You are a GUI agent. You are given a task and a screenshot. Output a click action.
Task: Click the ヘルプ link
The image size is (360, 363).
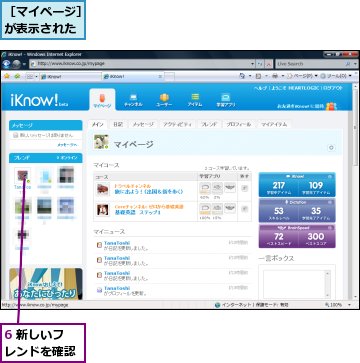pyautogui.click(x=260, y=88)
